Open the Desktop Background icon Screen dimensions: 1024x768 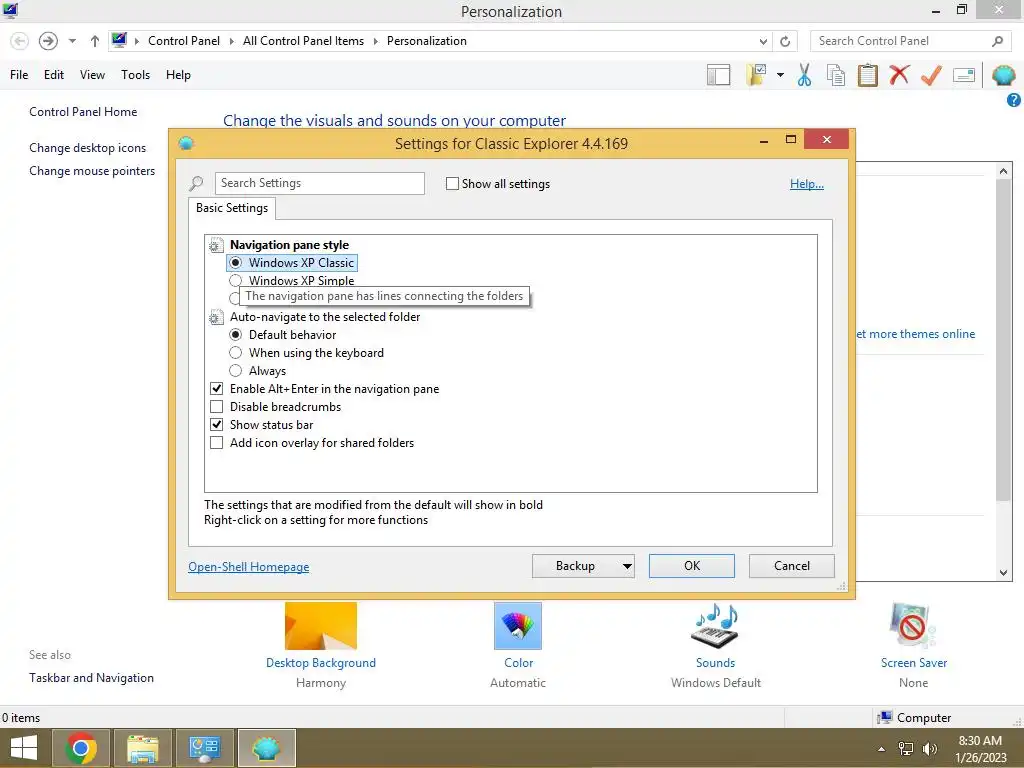pos(321,626)
